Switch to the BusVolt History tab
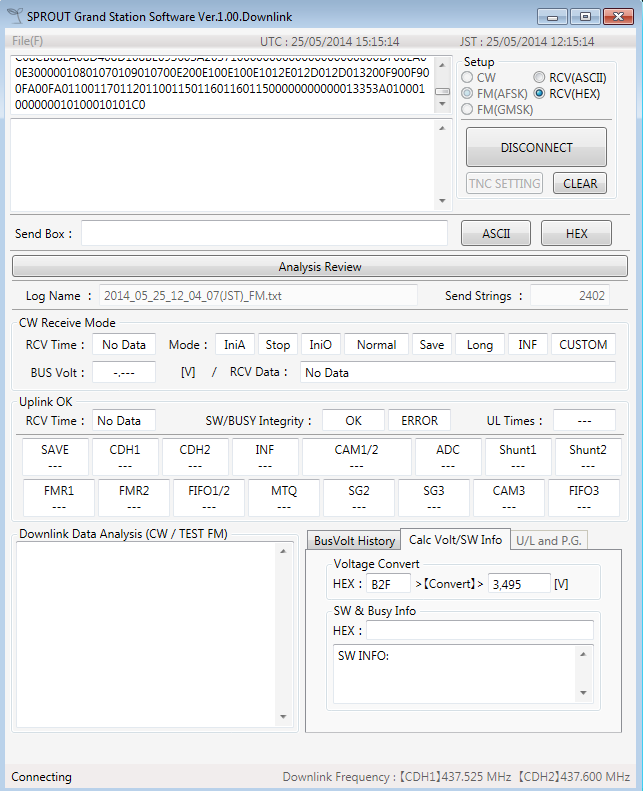 click(x=354, y=540)
